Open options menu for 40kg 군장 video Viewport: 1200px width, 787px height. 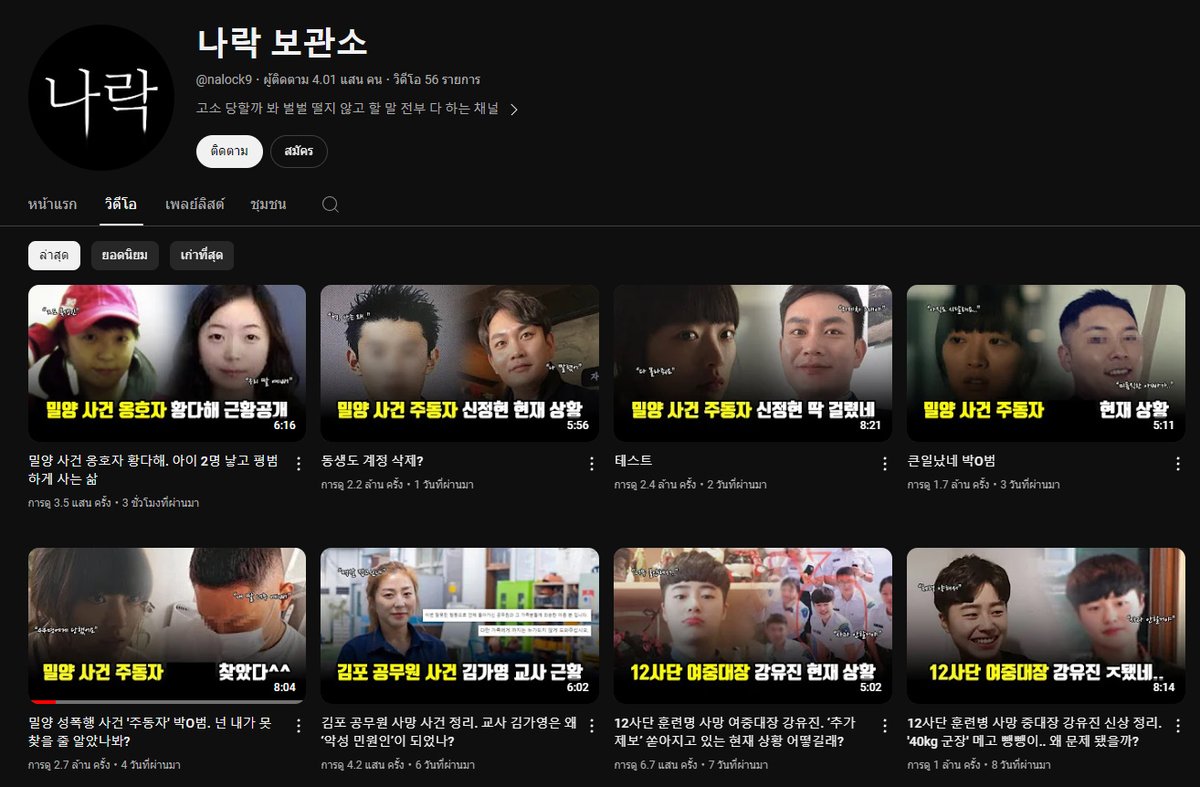click(x=1177, y=726)
